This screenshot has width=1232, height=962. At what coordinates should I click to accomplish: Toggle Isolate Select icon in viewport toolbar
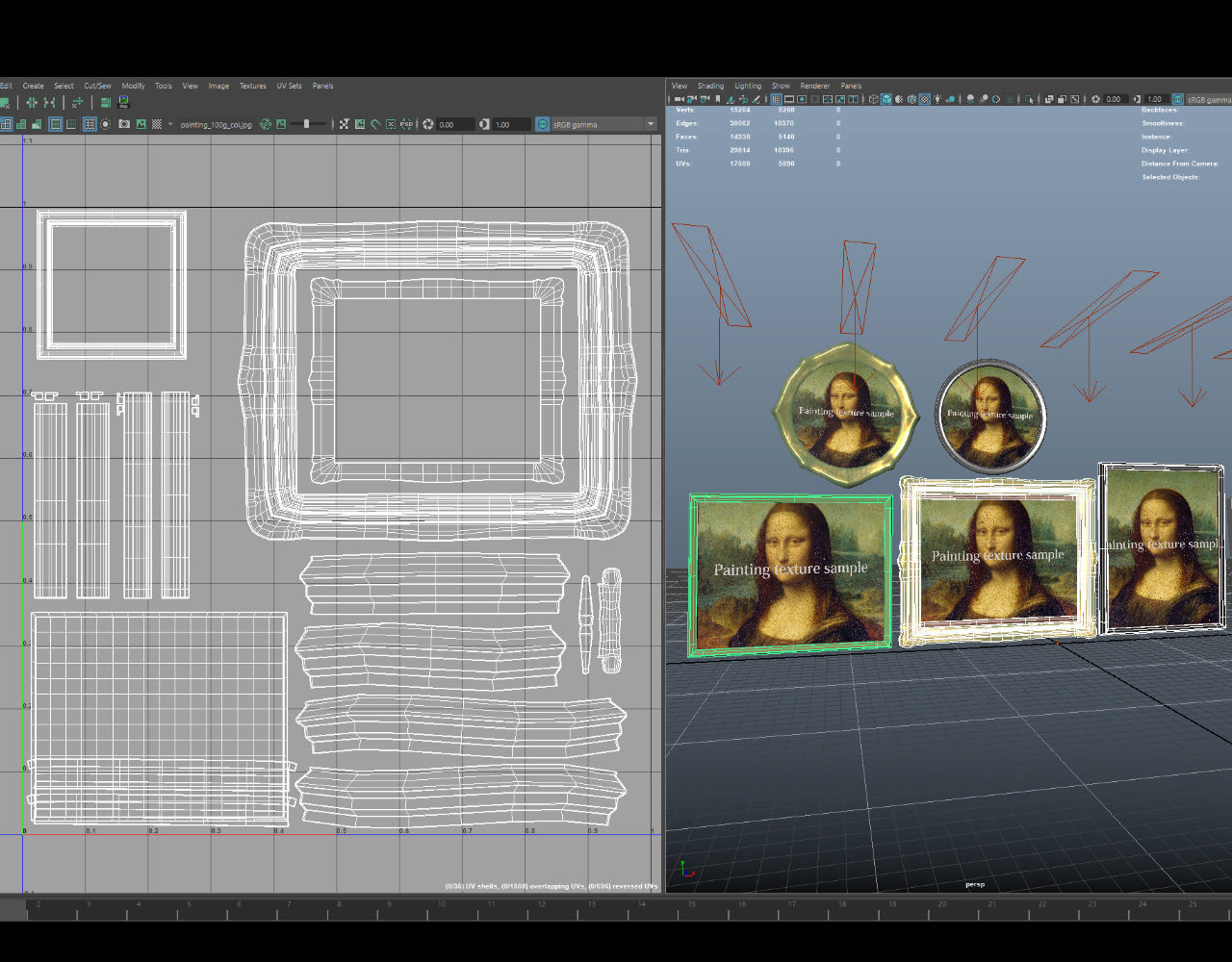pos(1029,99)
